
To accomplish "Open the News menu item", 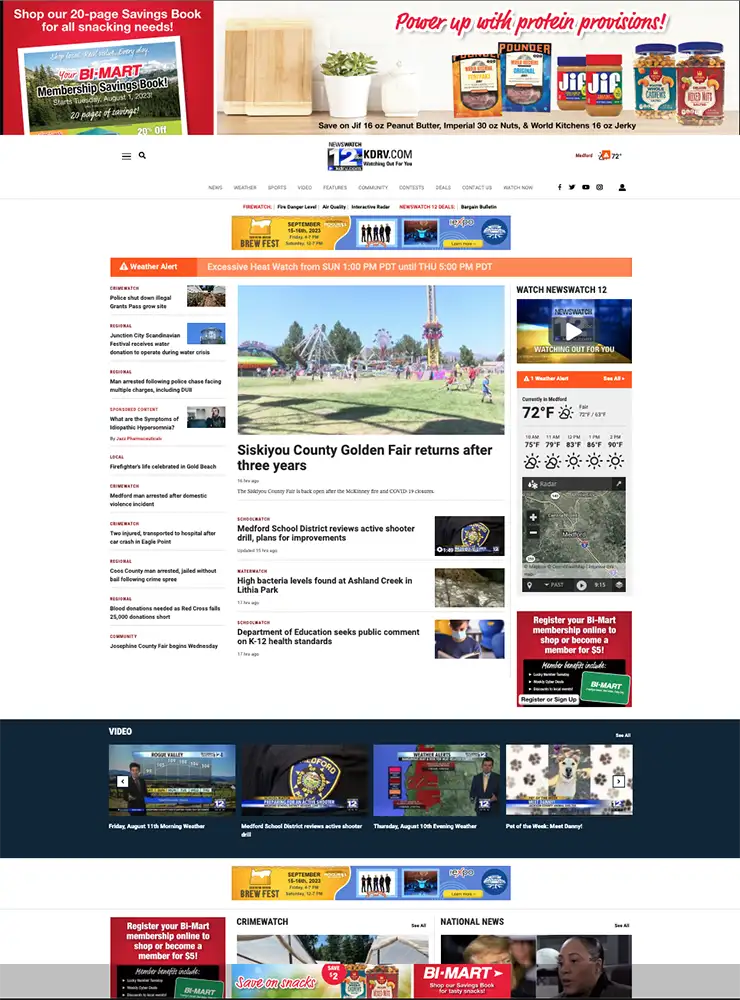I will tap(216, 188).
